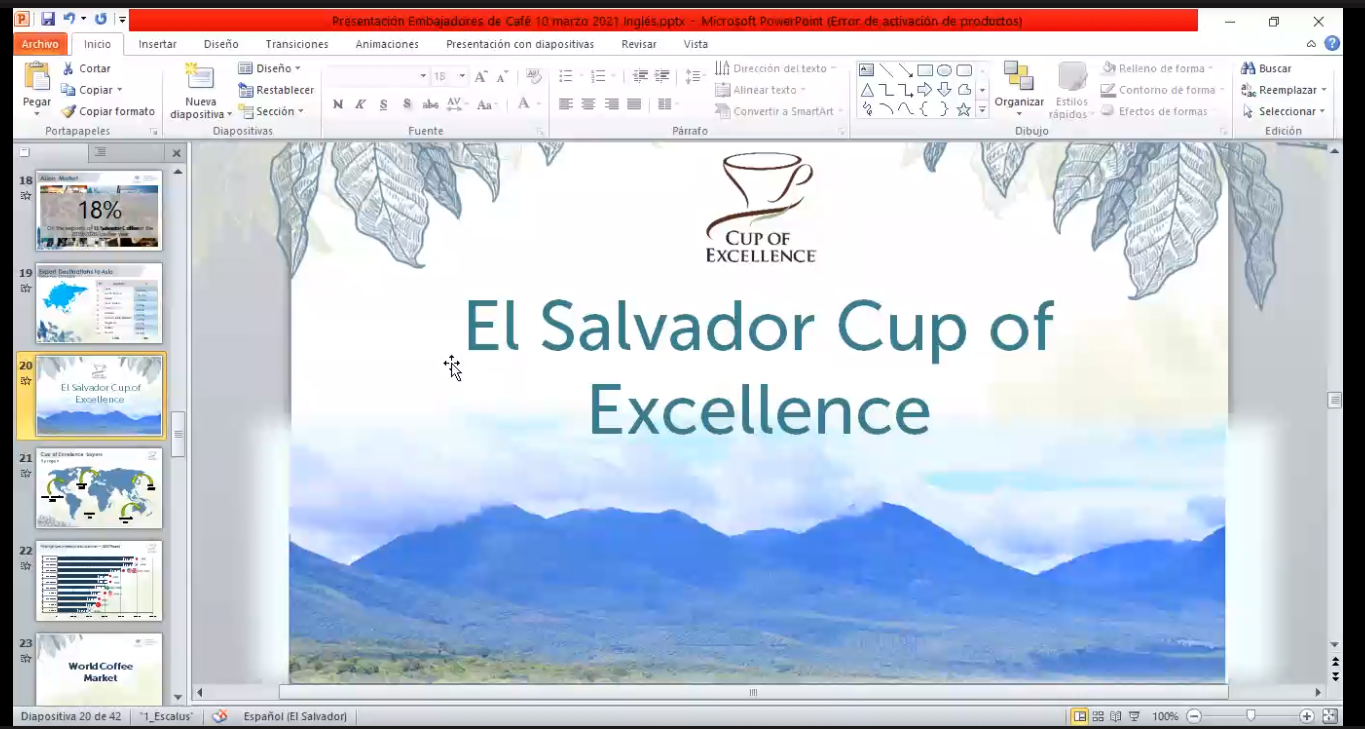The height and width of the screenshot is (729, 1365).
Task: Justify text in paragraph group
Action: (634, 104)
